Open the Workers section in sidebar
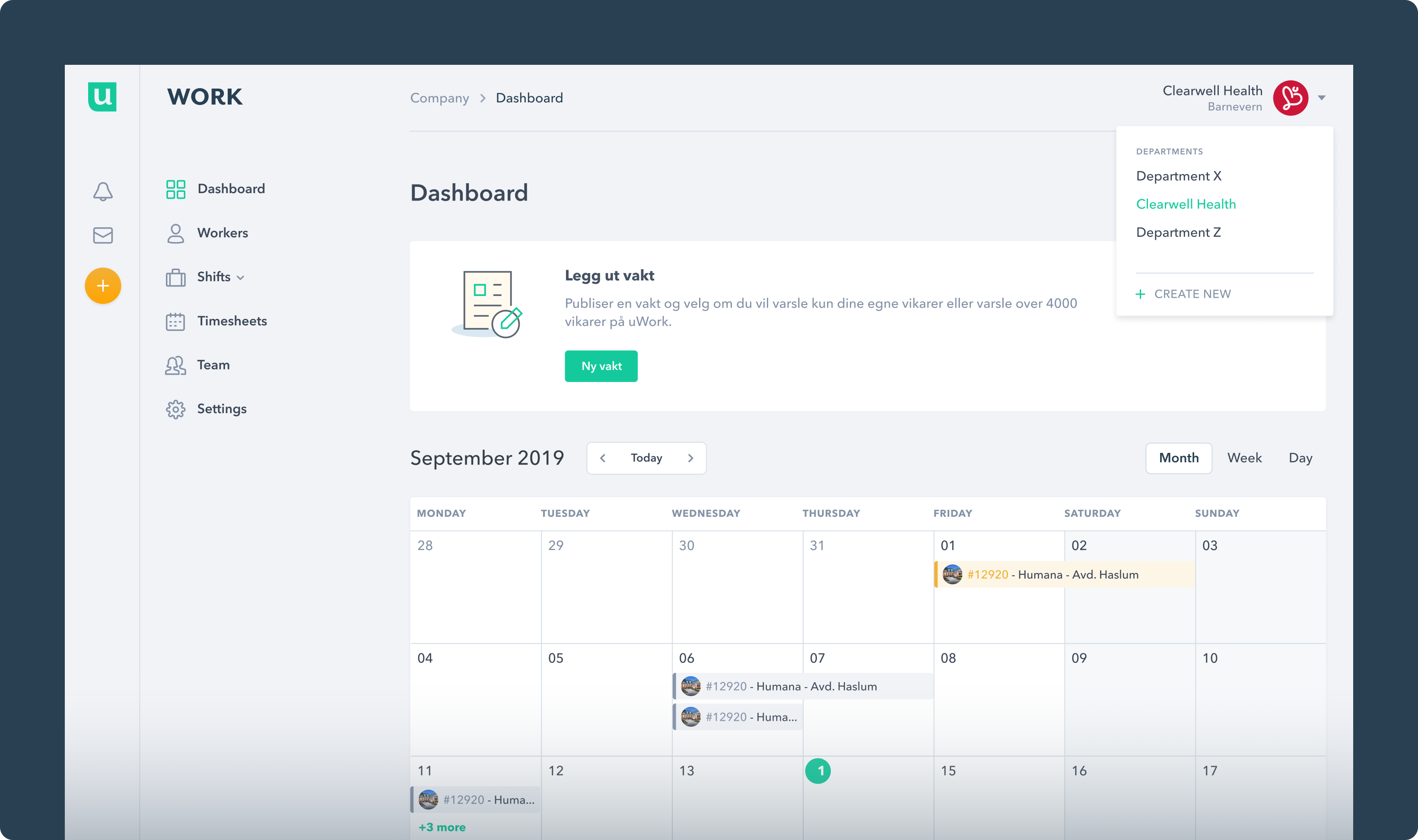This screenshot has width=1418, height=840. click(223, 232)
